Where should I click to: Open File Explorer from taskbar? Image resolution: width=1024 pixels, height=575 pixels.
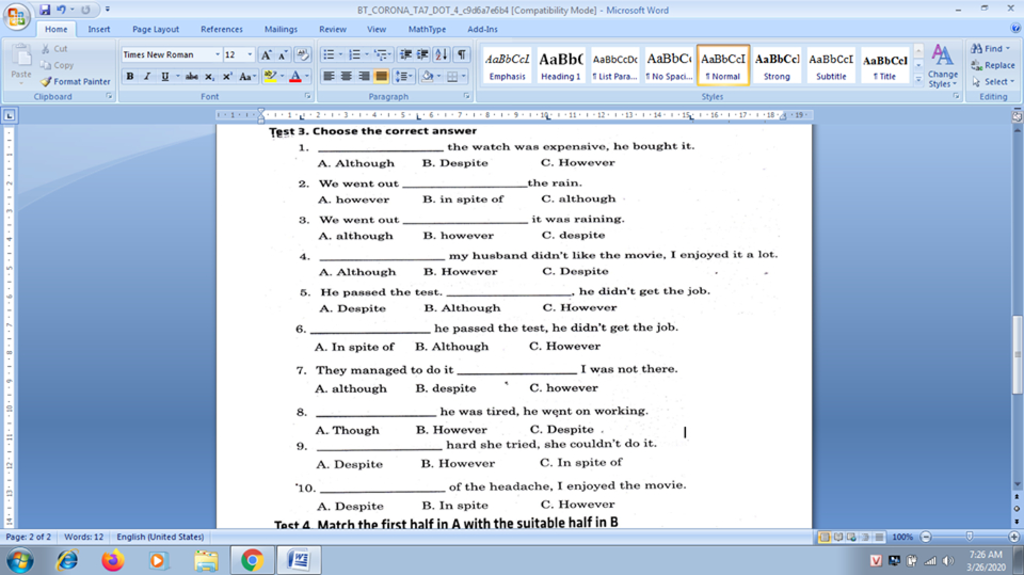click(x=206, y=560)
